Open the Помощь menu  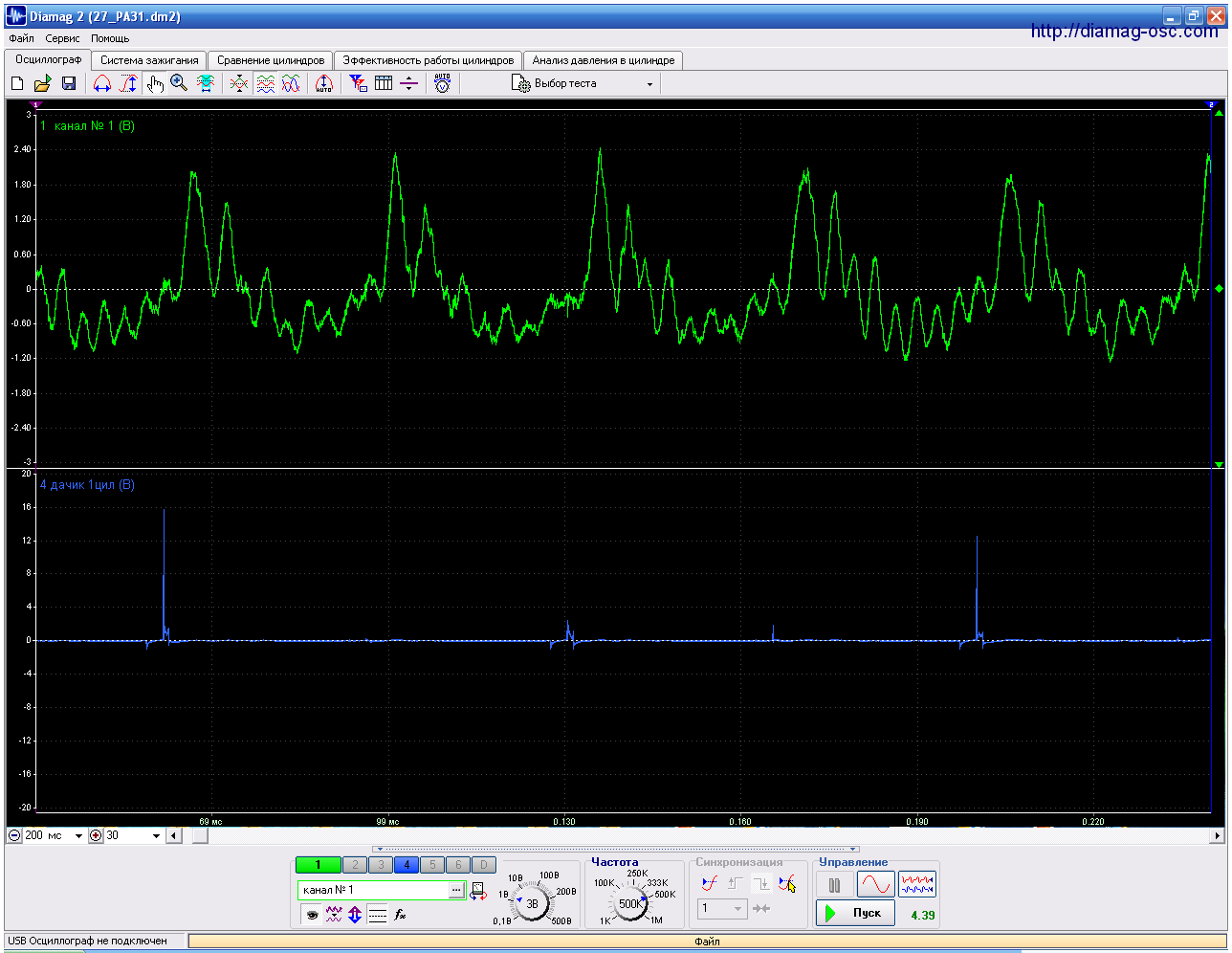coord(110,38)
